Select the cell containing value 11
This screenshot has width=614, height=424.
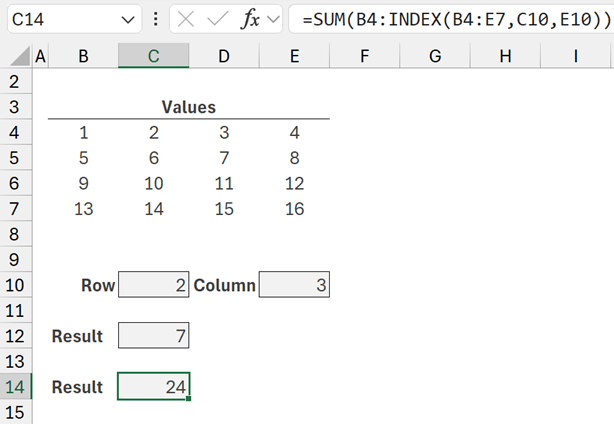pyautogui.click(x=224, y=183)
